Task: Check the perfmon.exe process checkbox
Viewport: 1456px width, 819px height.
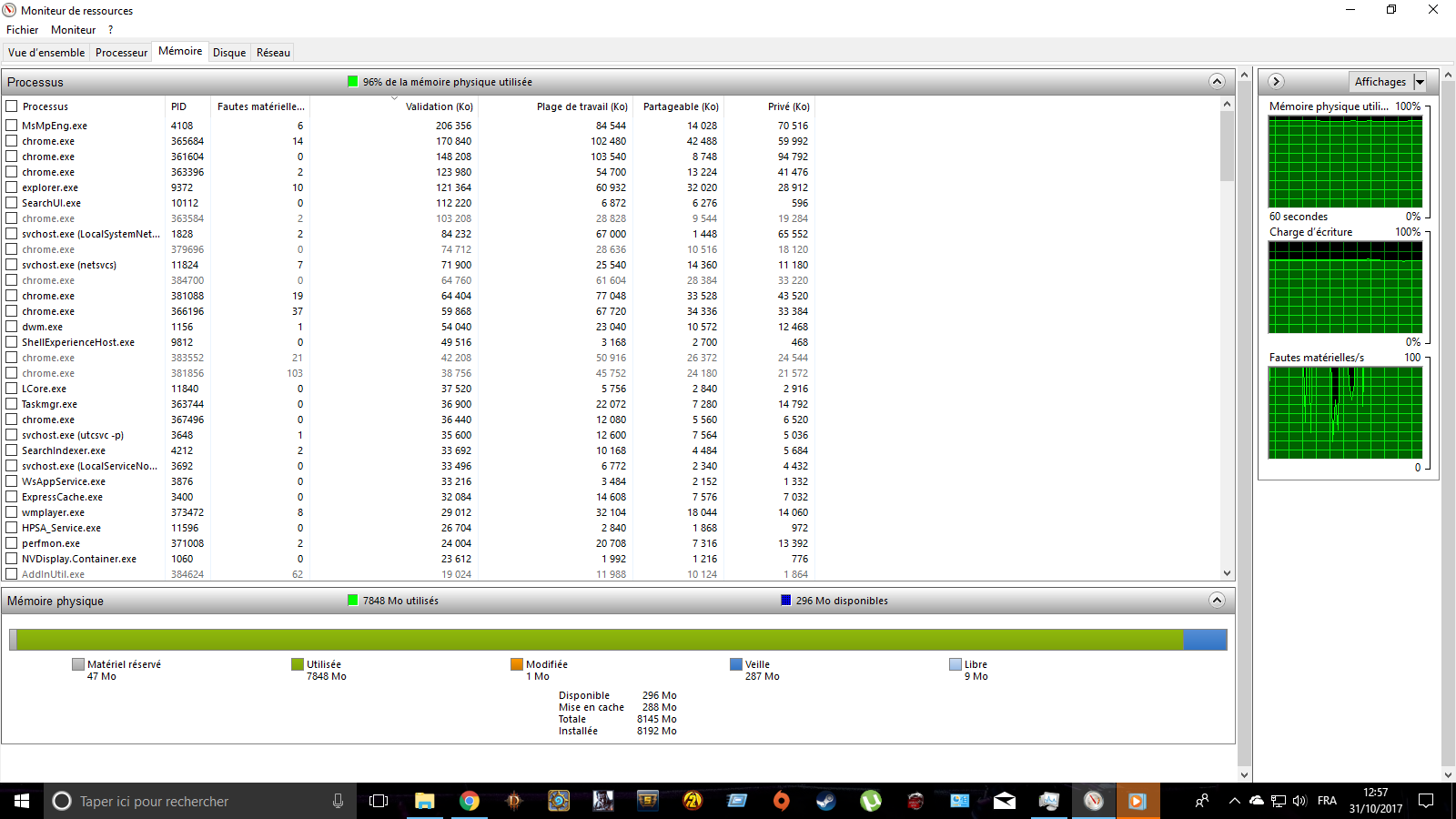Action: click(12, 543)
